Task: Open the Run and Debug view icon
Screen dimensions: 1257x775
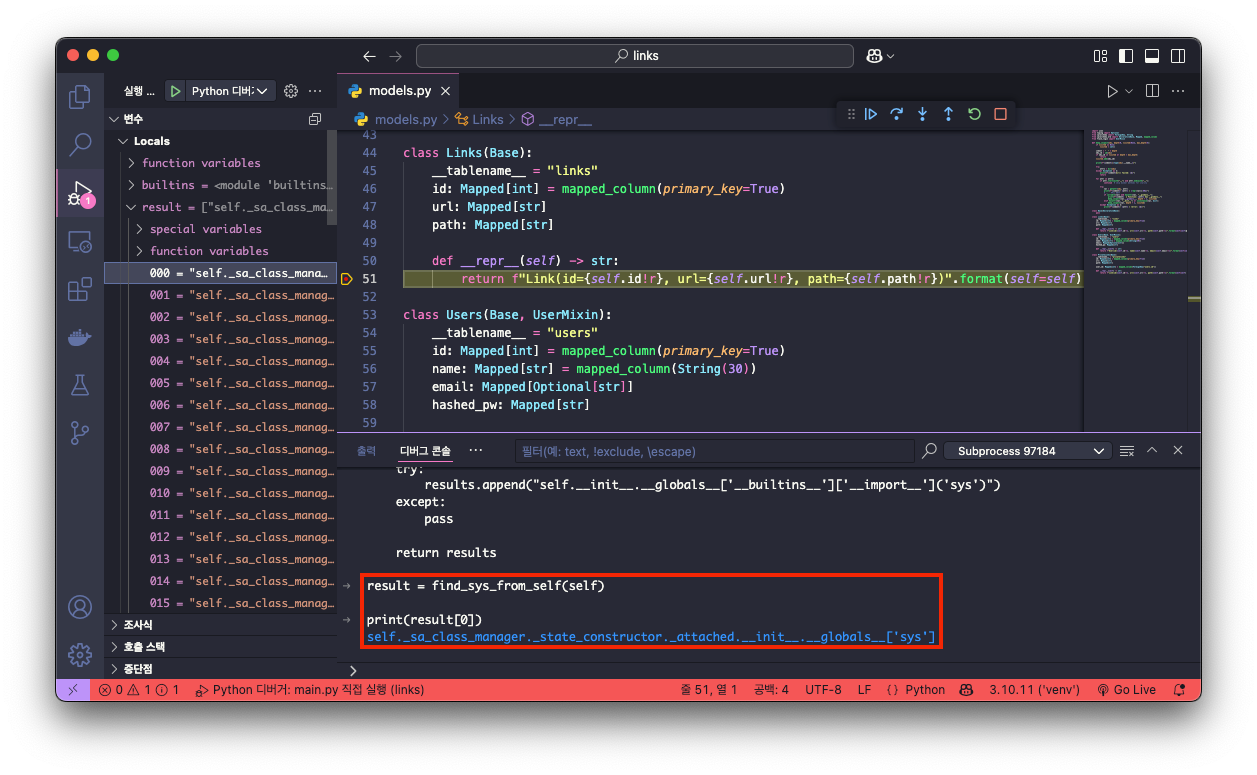Action: 80,193
